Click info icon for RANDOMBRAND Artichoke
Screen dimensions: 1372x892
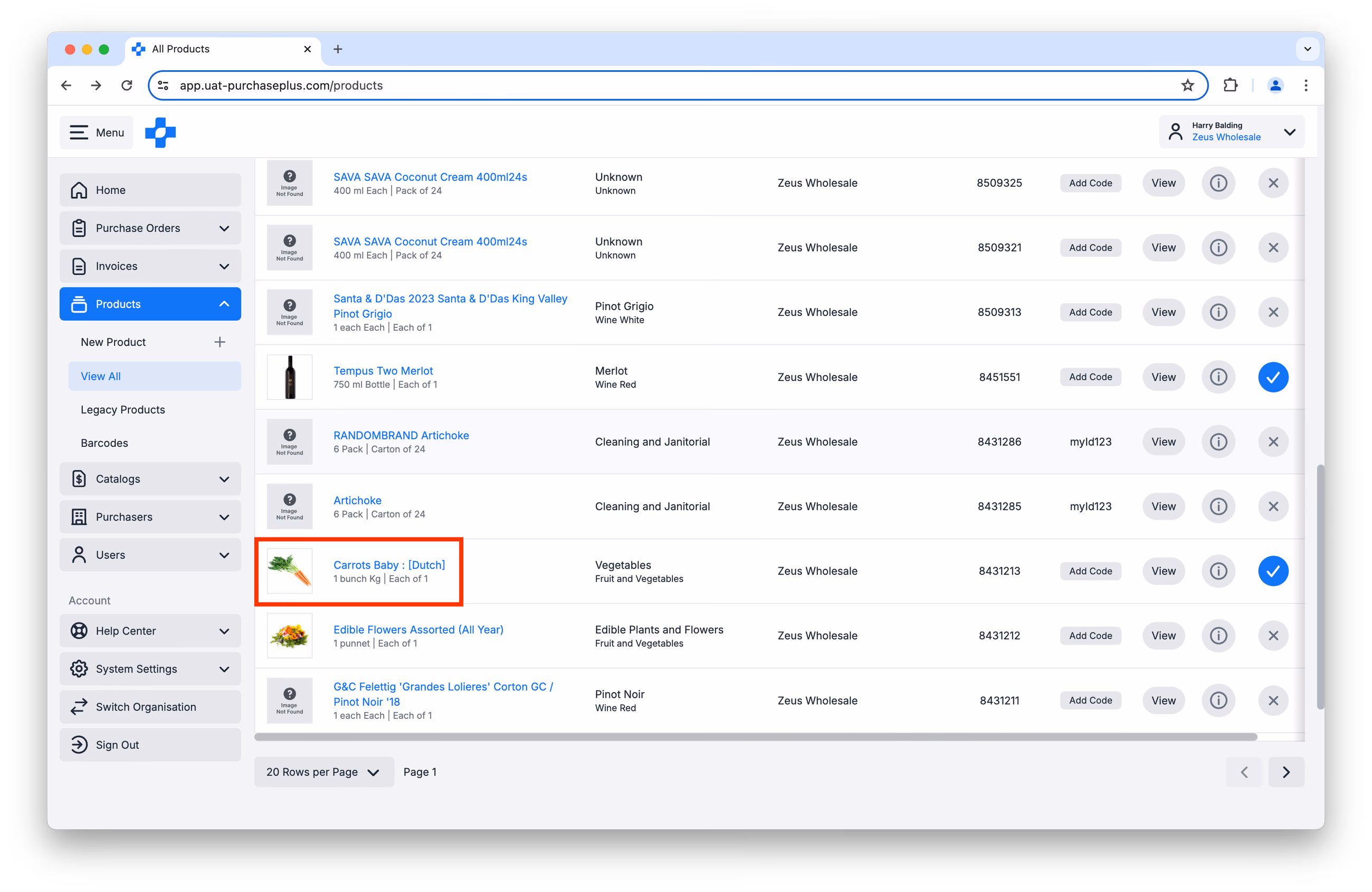[x=1218, y=442]
